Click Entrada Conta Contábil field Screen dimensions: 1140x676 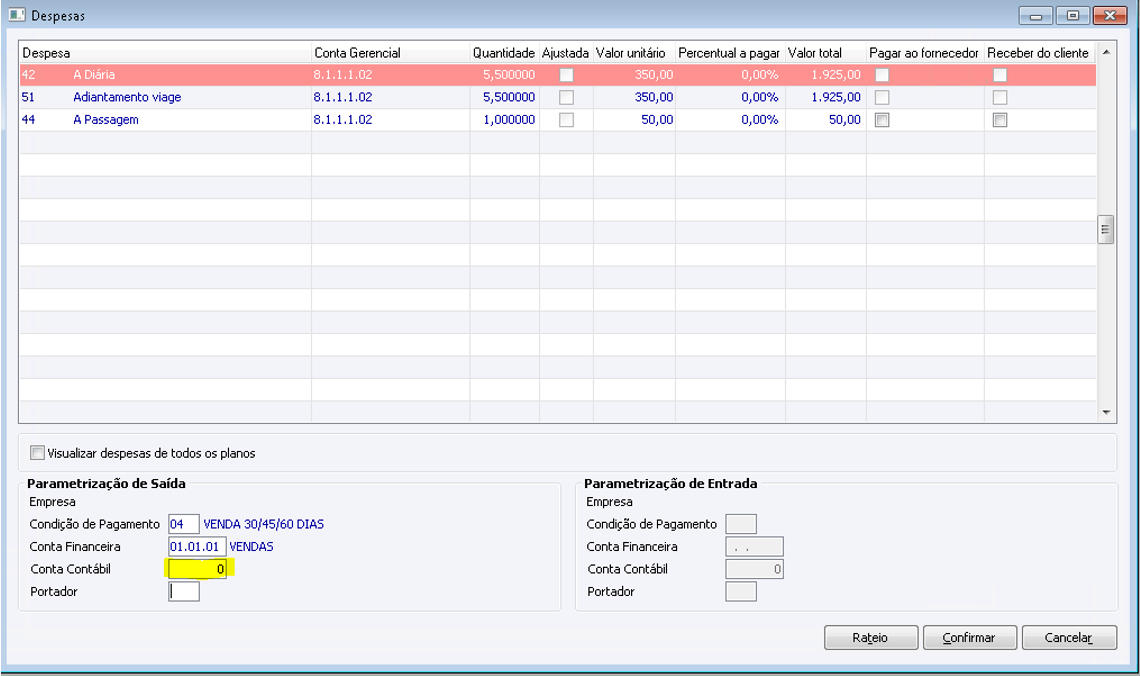755,569
